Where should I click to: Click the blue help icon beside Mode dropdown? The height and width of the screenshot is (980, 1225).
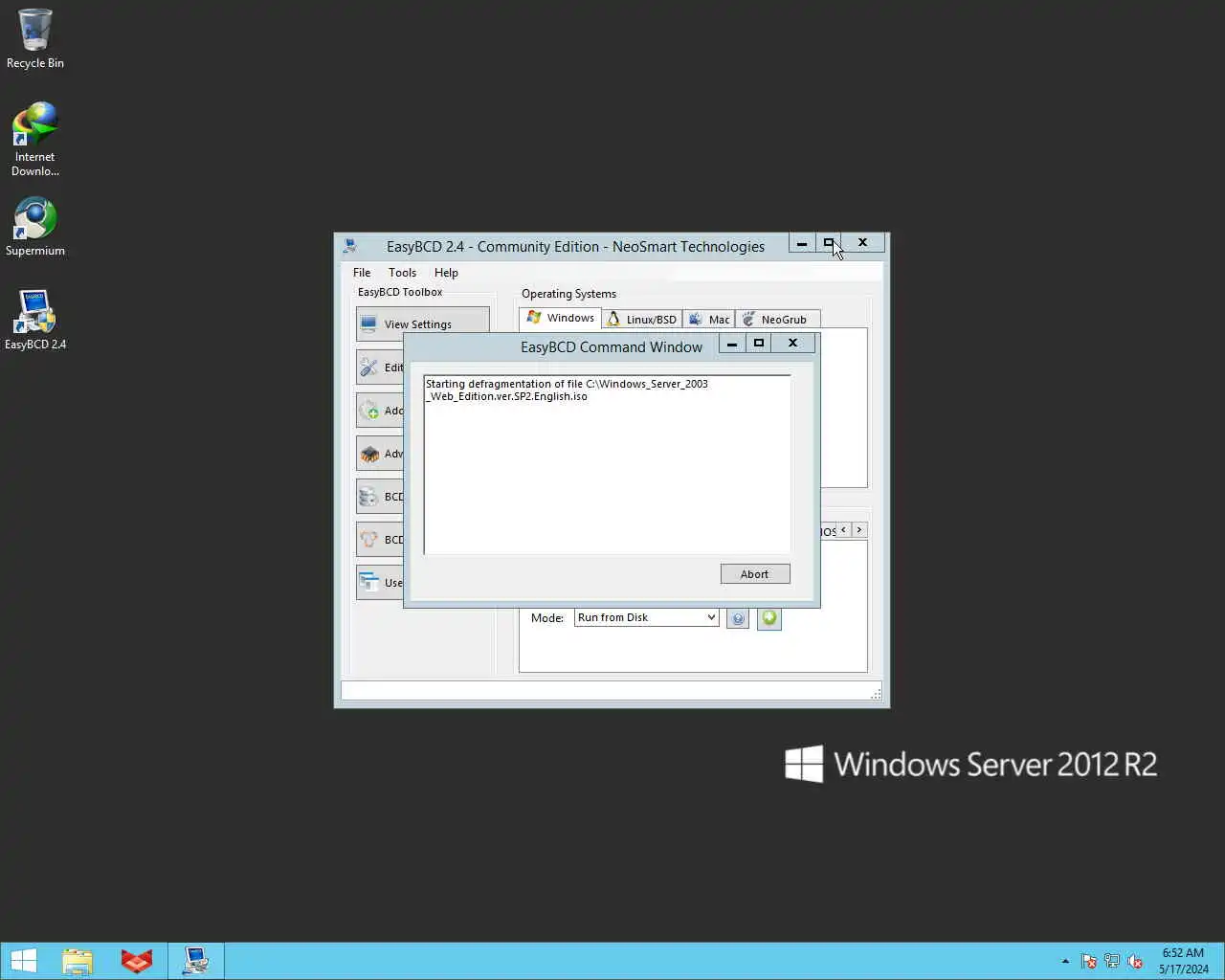click(738, 619)
